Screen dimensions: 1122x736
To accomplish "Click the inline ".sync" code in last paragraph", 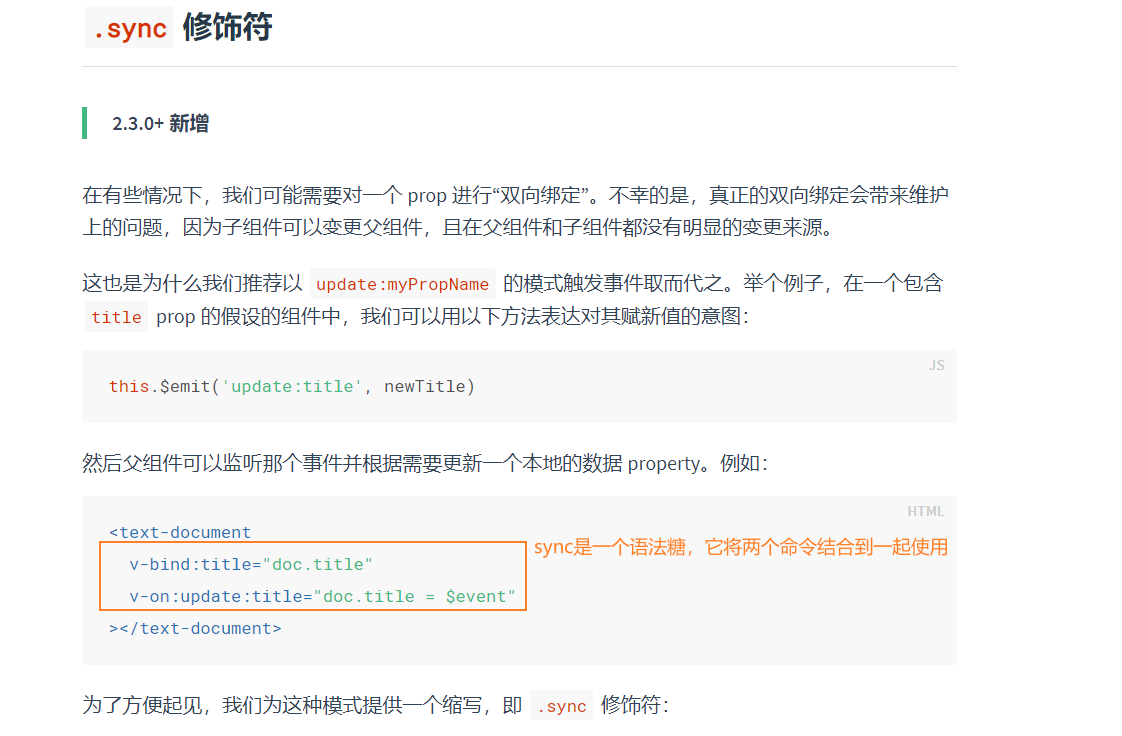I will [562, 707].
